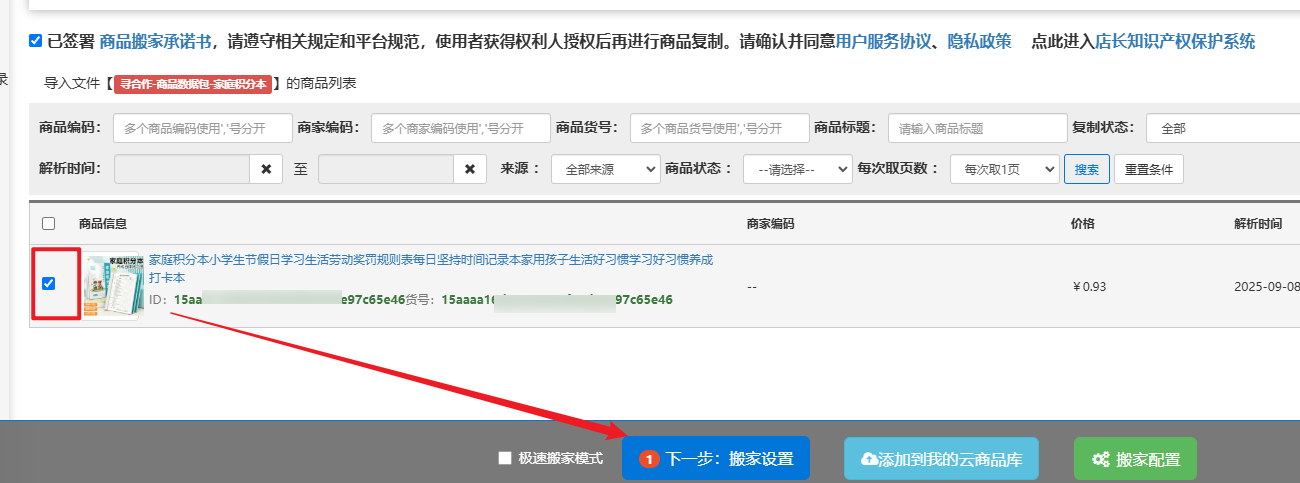Image resolution: width=1300 pixels, height=483 pixels.
Task: Uncheck the 商品搬家承诺书 agreement checkbox
Action: click(x=36, y=41)
